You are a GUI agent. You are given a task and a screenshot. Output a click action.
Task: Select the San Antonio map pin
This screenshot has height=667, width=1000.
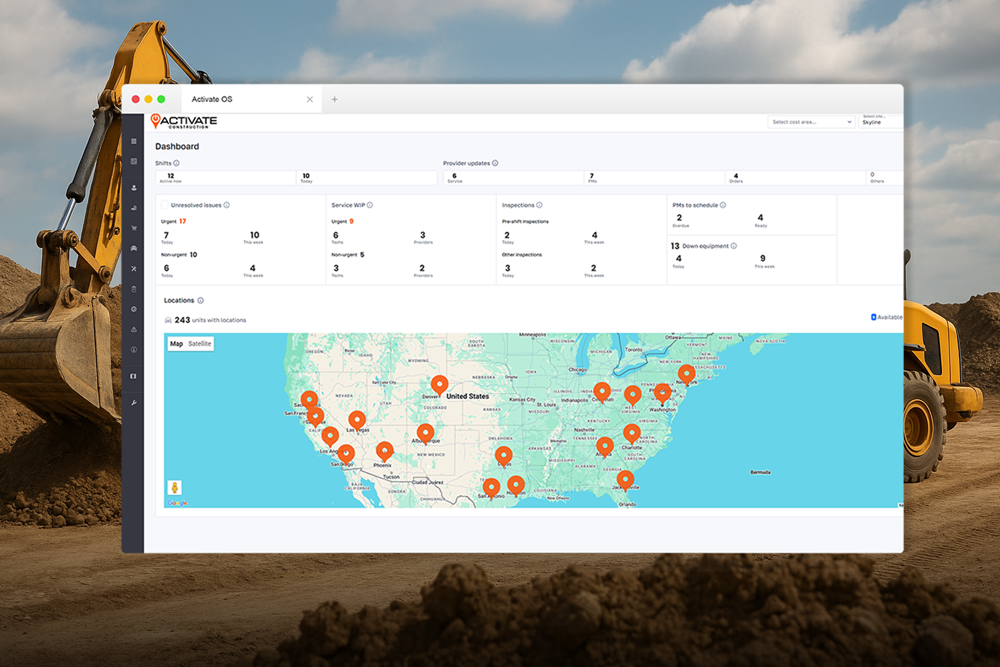(x=491, y=488)
